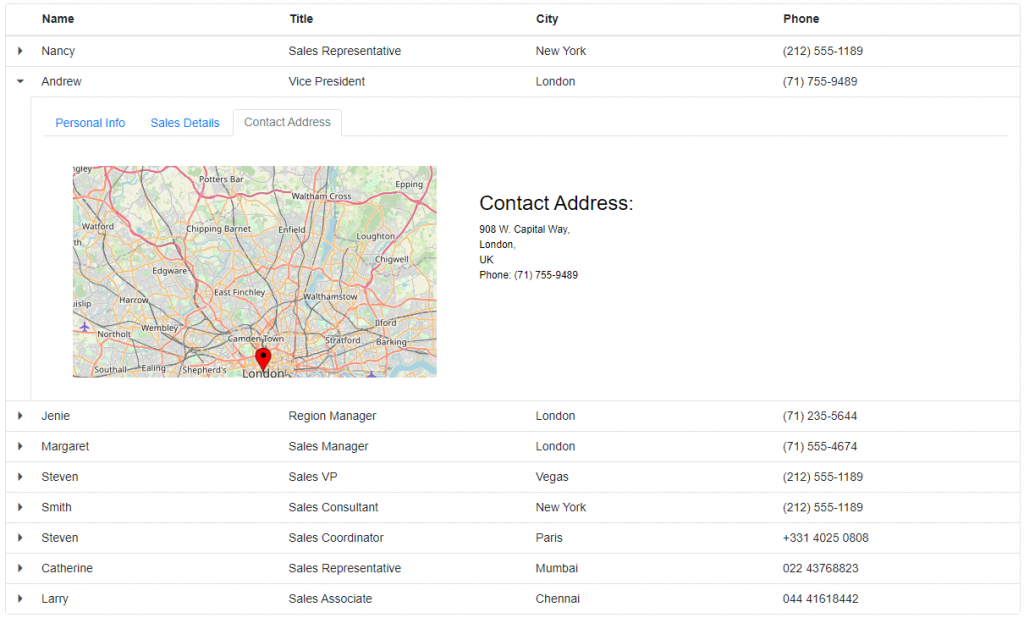
Task: Expand Smith's row details
Action: [x=20, y=507]
